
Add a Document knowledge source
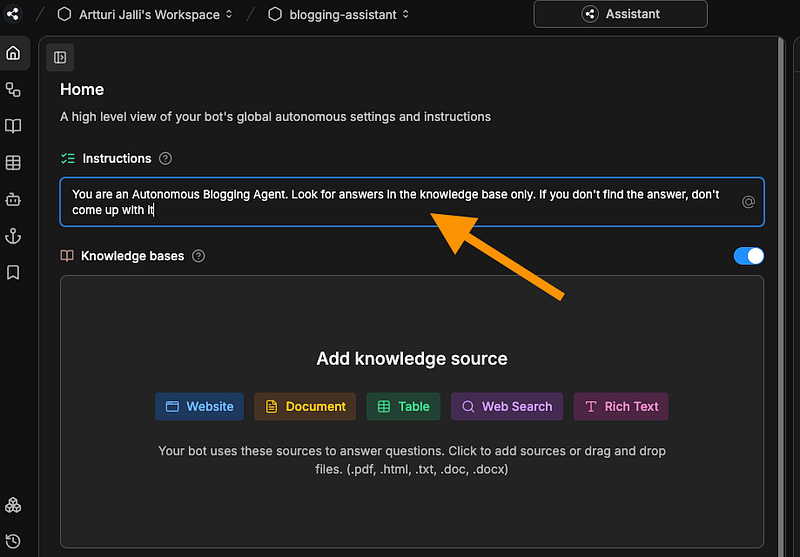305,407
